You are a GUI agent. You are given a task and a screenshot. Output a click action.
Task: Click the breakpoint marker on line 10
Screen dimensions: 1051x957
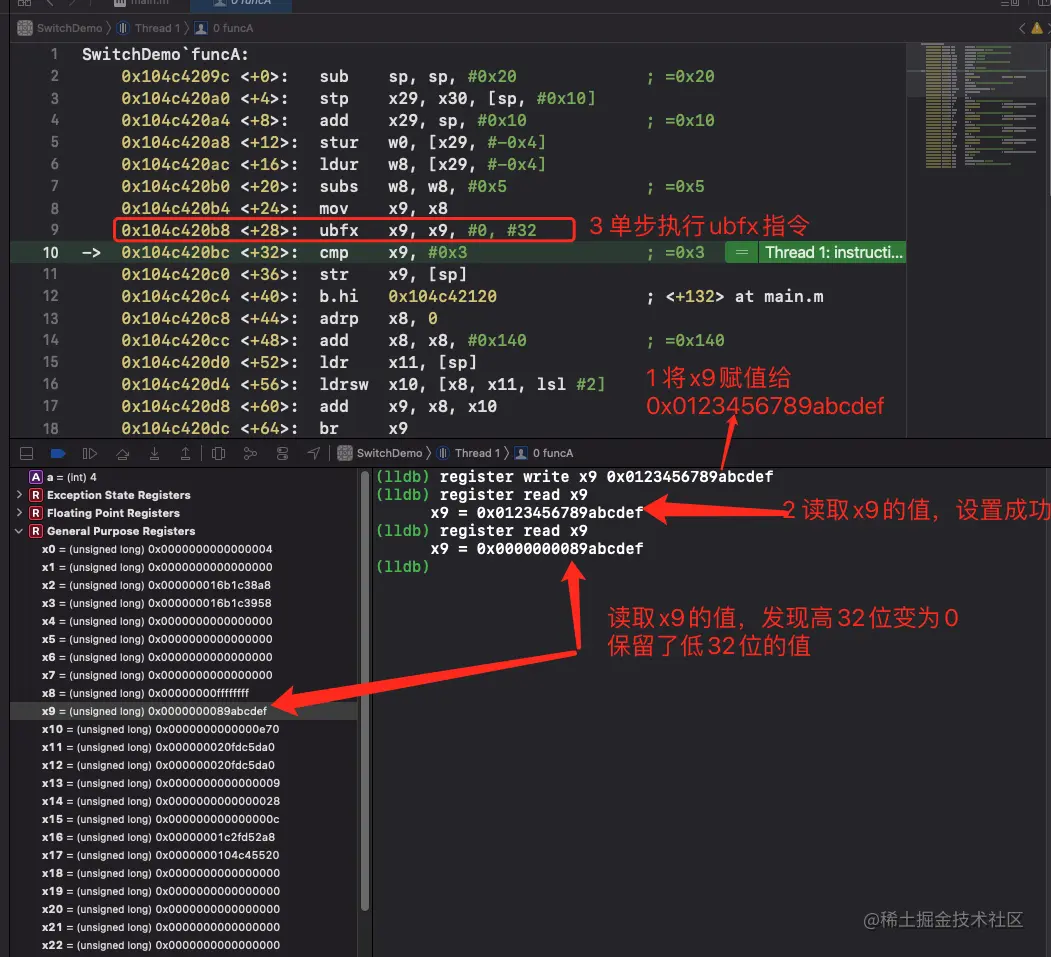pos(90,252)
